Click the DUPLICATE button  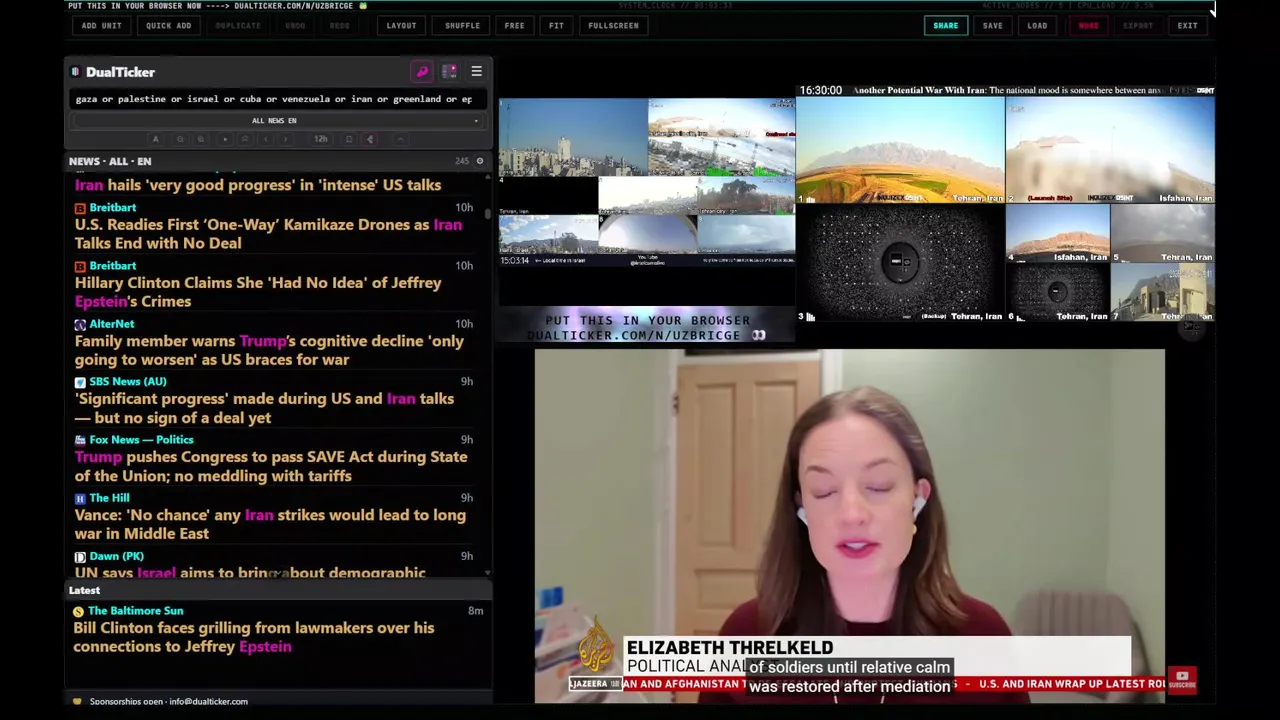point(238,25)
